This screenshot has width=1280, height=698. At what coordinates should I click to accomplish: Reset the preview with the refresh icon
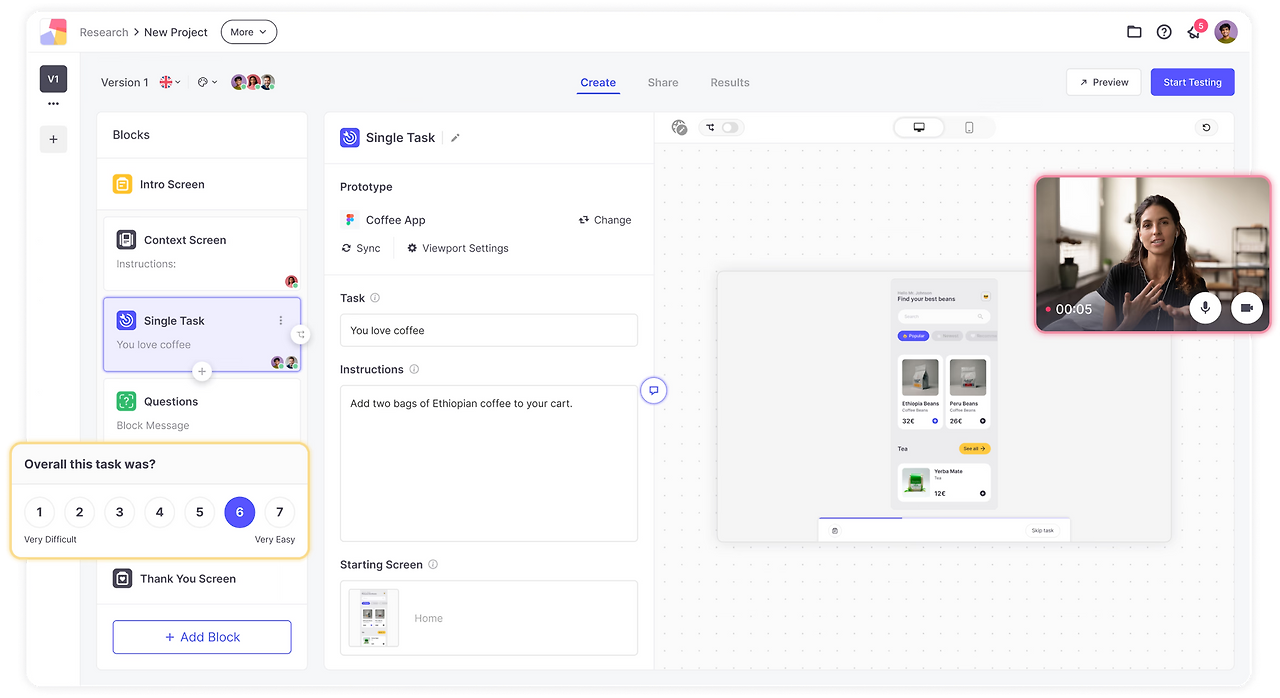click(x=1206, y=128)
